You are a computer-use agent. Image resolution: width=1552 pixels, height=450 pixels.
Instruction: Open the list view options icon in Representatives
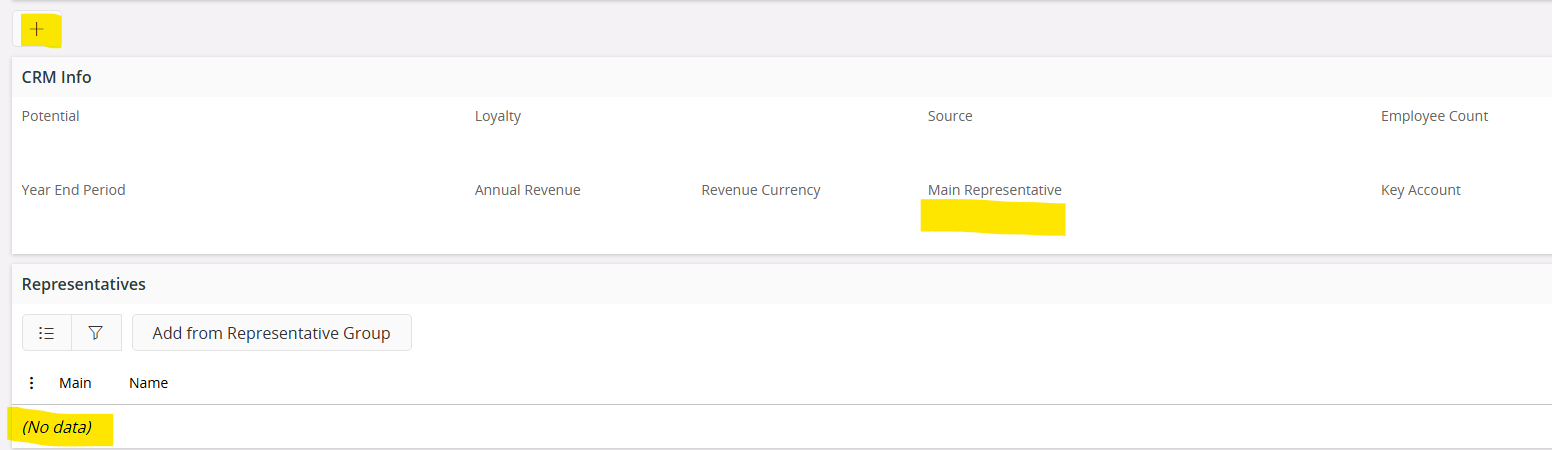click(x=47, y=333)
